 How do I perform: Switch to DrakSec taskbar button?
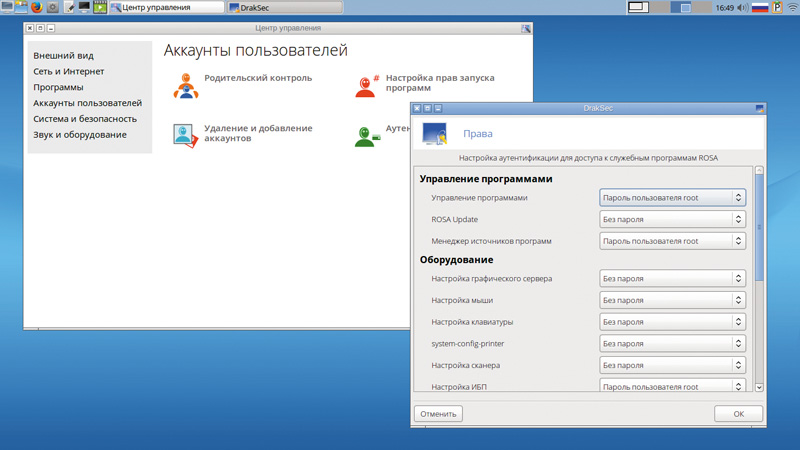285,7
